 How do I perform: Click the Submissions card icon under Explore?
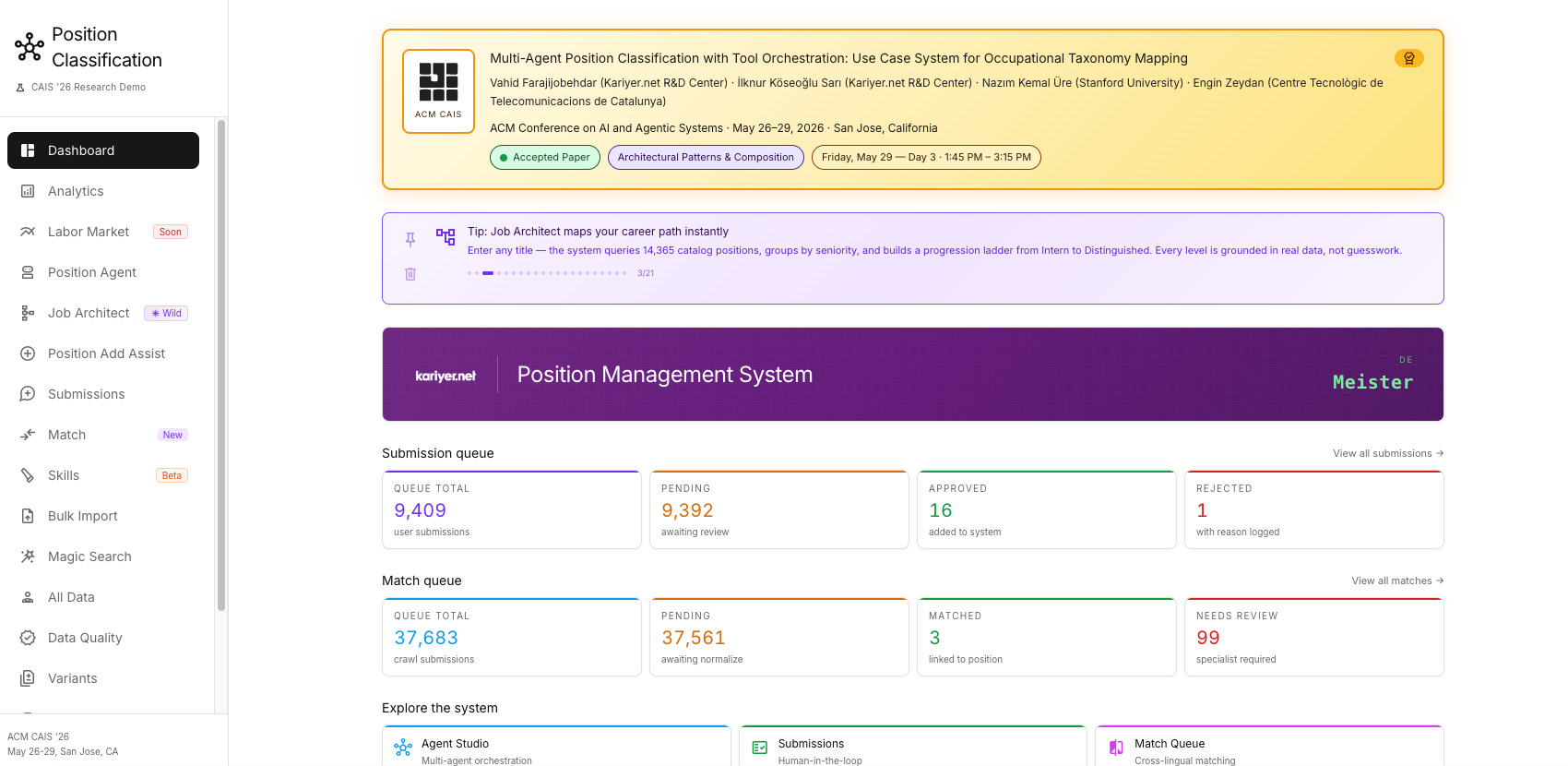(x=760, y=748)
